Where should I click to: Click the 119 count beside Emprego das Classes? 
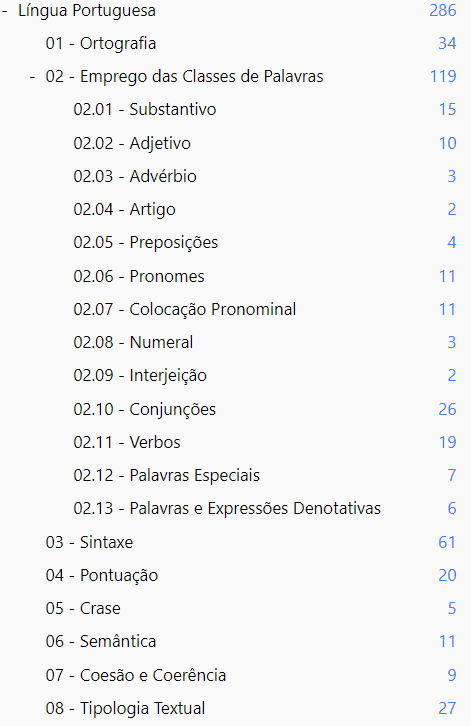[443, 76]
